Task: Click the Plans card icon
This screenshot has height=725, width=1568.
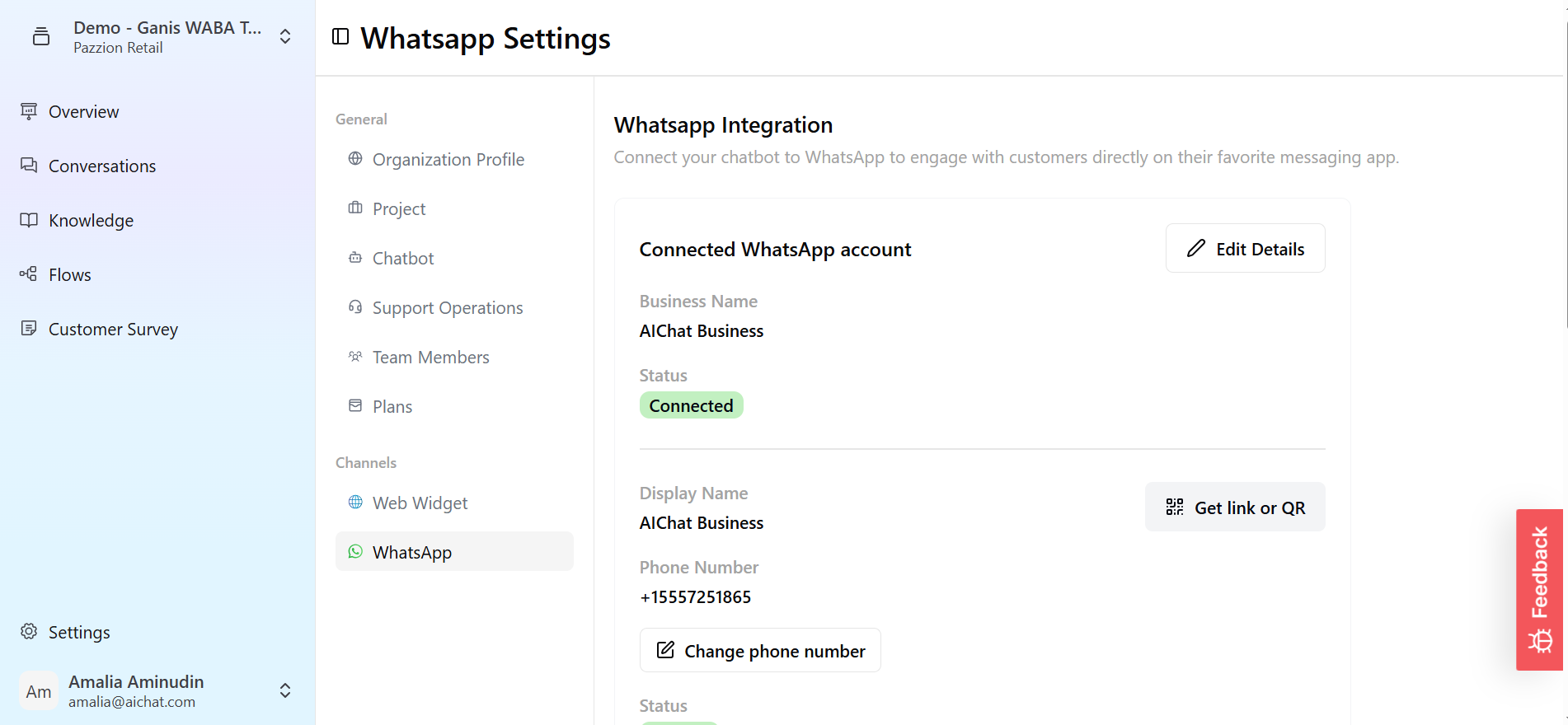Action: point(355,405)
